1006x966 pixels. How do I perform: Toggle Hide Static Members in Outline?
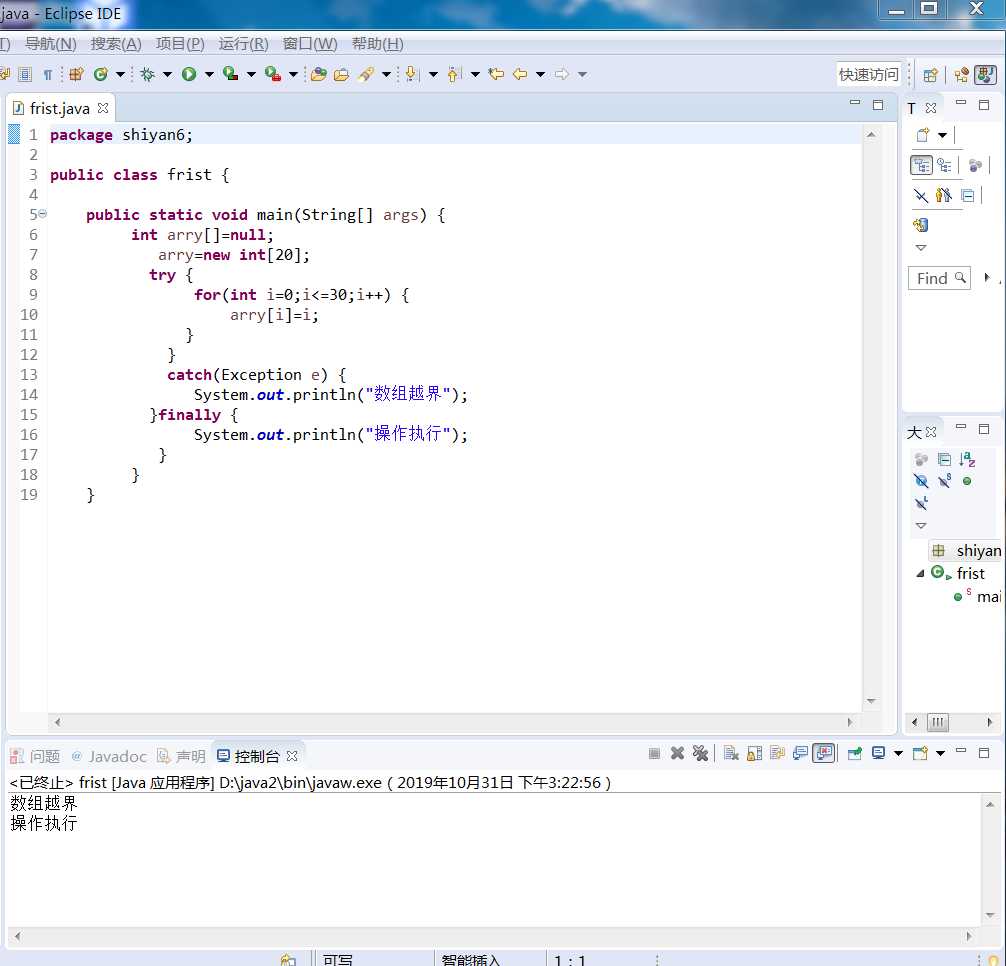pyautogui.click(x=944, y=481)
